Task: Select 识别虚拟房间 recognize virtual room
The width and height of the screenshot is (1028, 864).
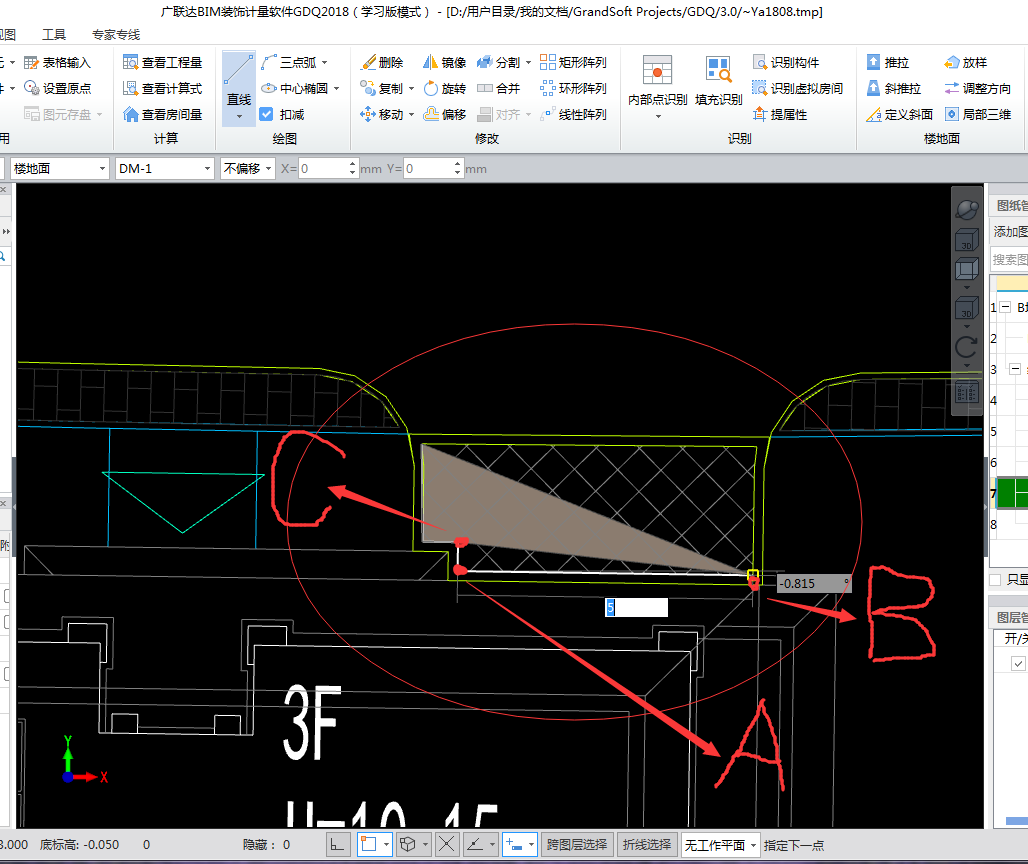Action: [x=797, y=88]
